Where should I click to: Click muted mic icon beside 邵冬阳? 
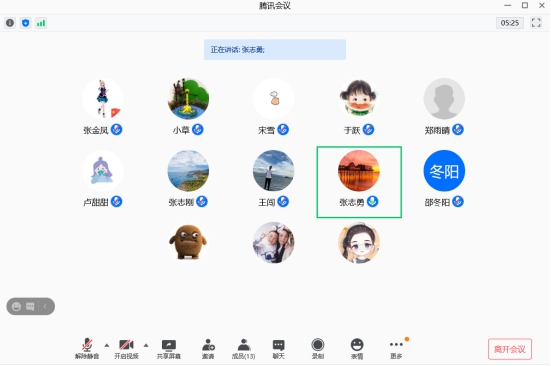(458, 202)
